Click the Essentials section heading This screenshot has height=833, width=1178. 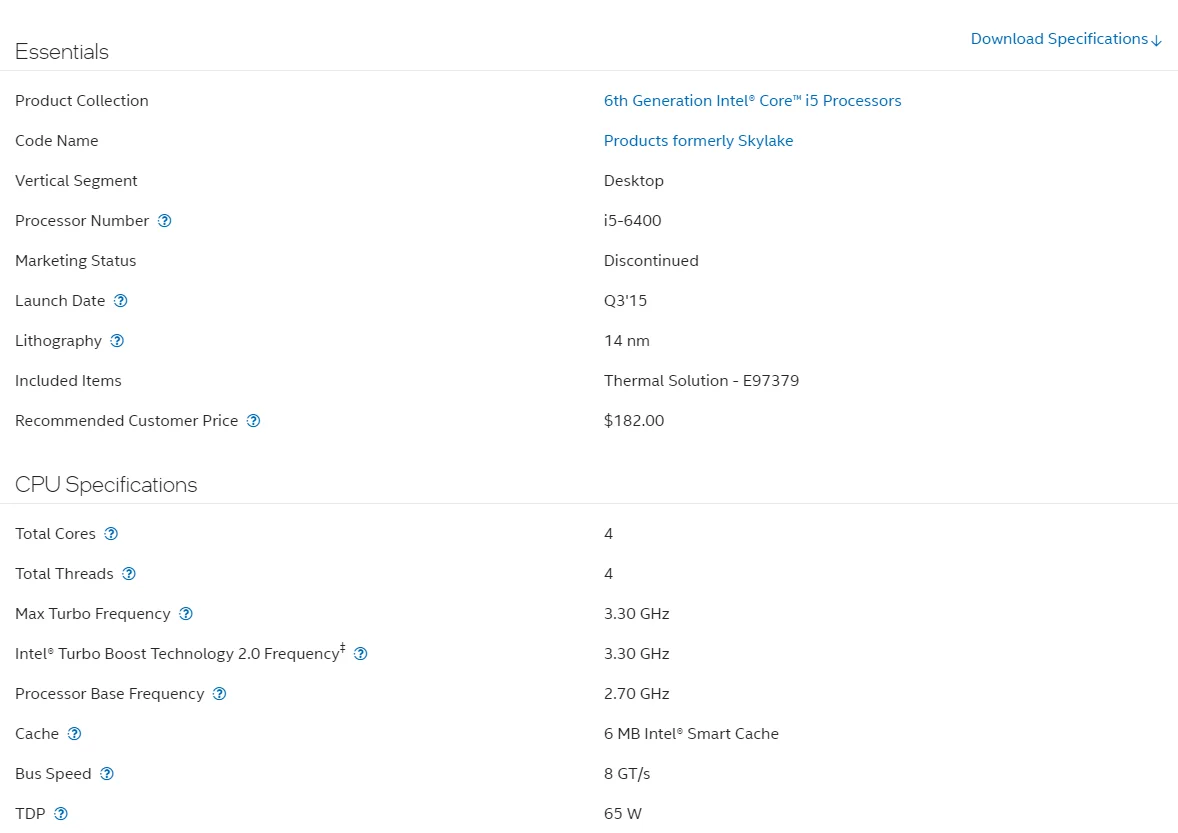click(x=62, y=52)
